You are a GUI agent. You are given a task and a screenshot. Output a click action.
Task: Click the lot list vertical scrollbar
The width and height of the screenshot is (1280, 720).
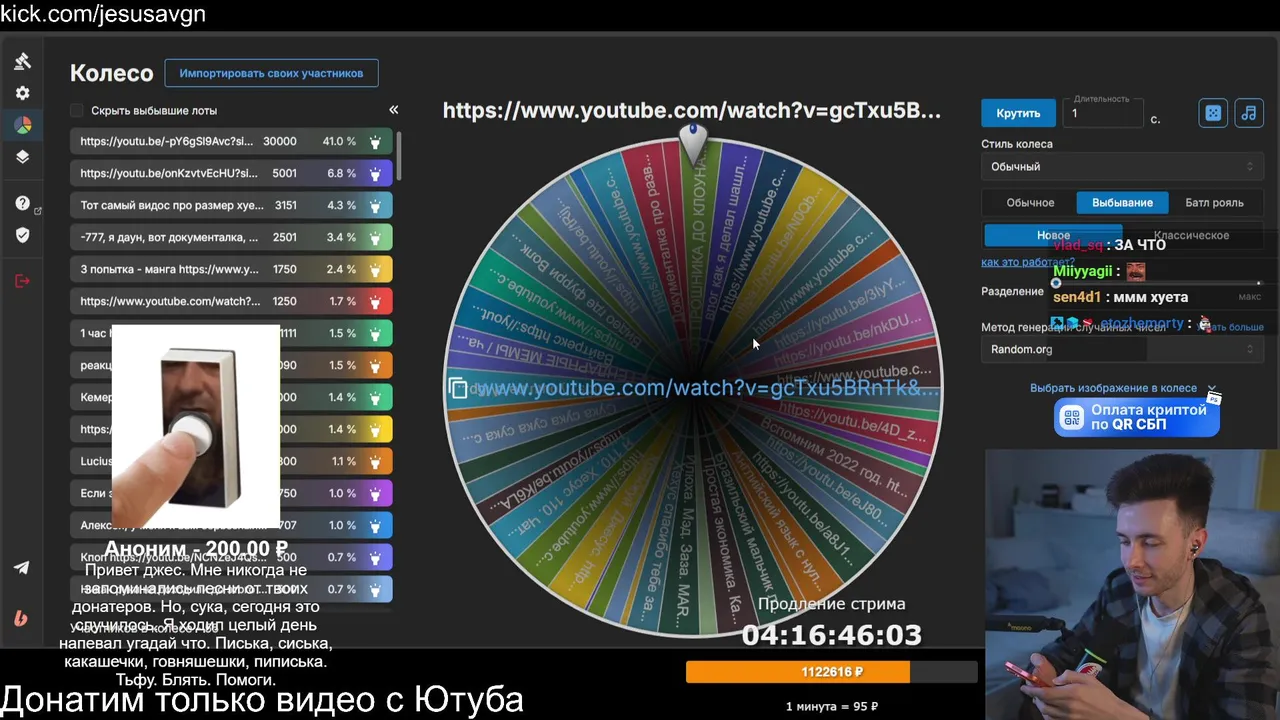399,155
